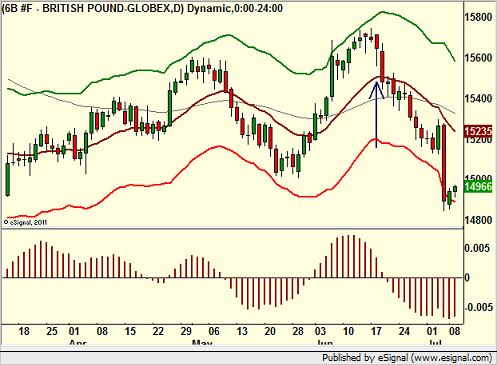Image resolution: width=497 pixels, height=365 pixels.
Task: Click the date label 18 on the time axis
Action: point(24,331)
